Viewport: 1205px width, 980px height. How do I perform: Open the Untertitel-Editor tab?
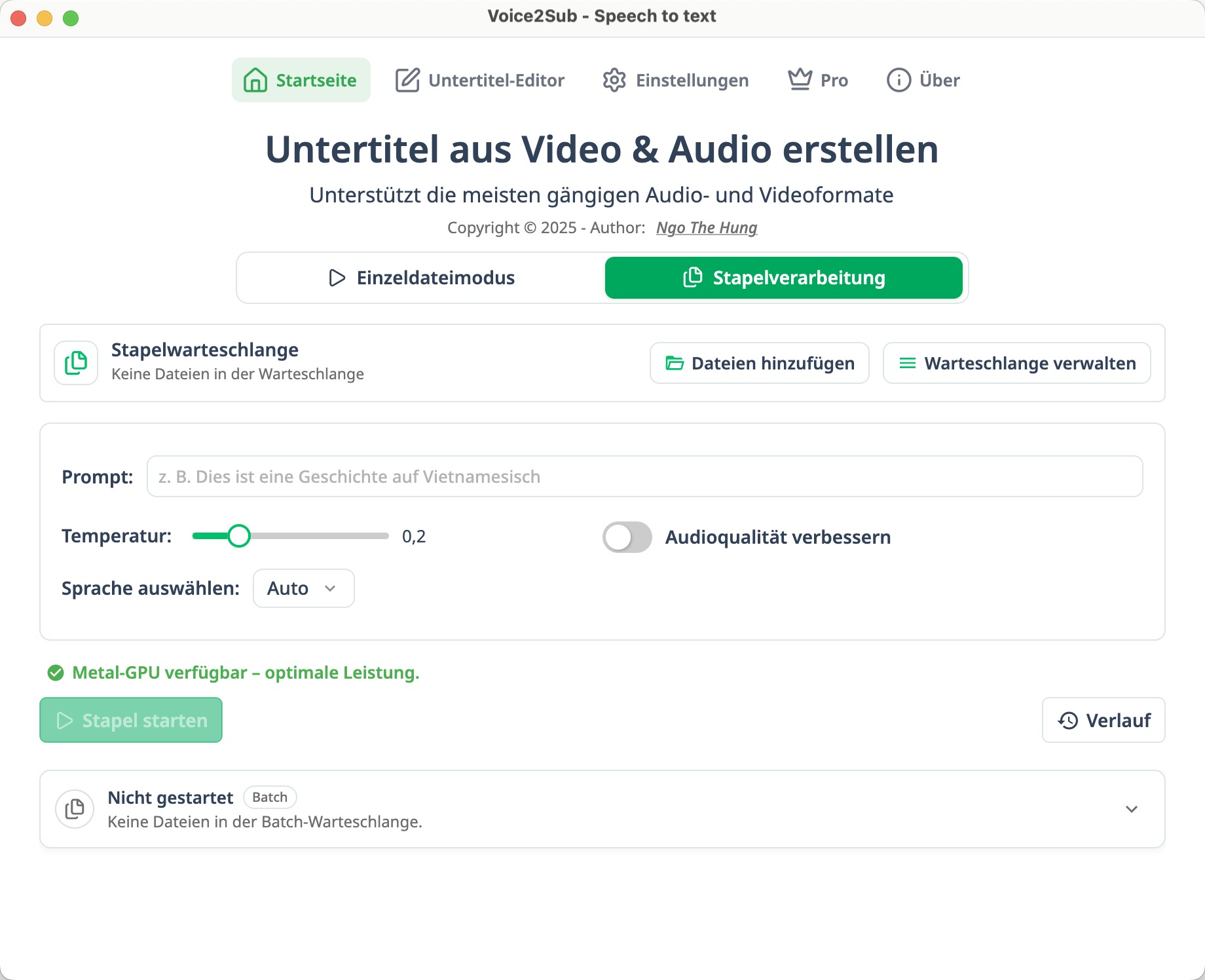click(x=480, y=80)
